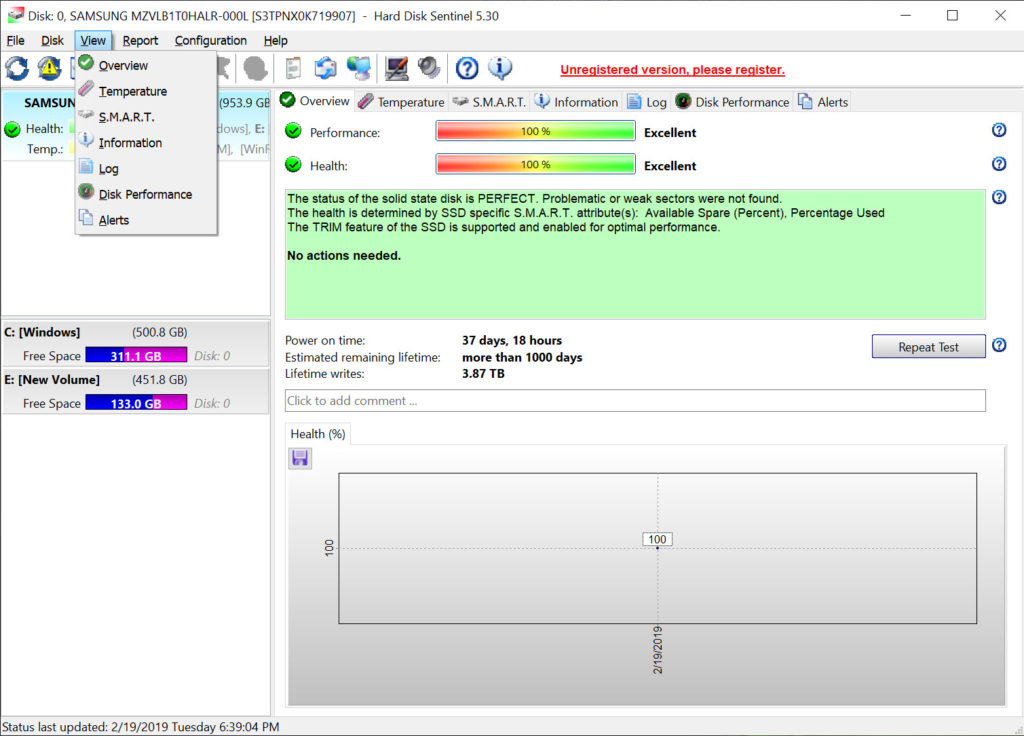Switch to the S.M.A.R.T. tab
1024x736 pixels.
click(489, 102)
